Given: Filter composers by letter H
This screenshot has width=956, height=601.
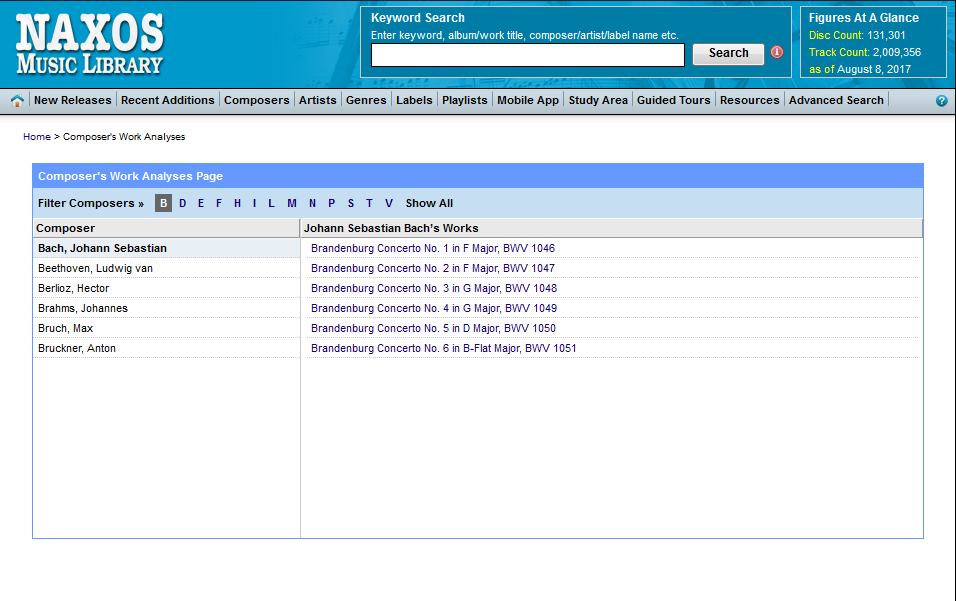Looking at the screenshot, I should (x=237, y=203).
